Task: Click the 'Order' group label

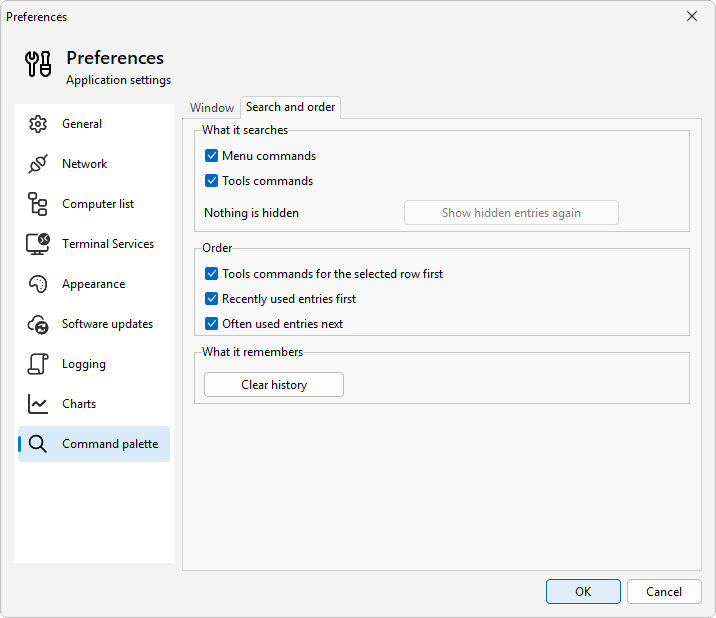Action: pos(217,248)
